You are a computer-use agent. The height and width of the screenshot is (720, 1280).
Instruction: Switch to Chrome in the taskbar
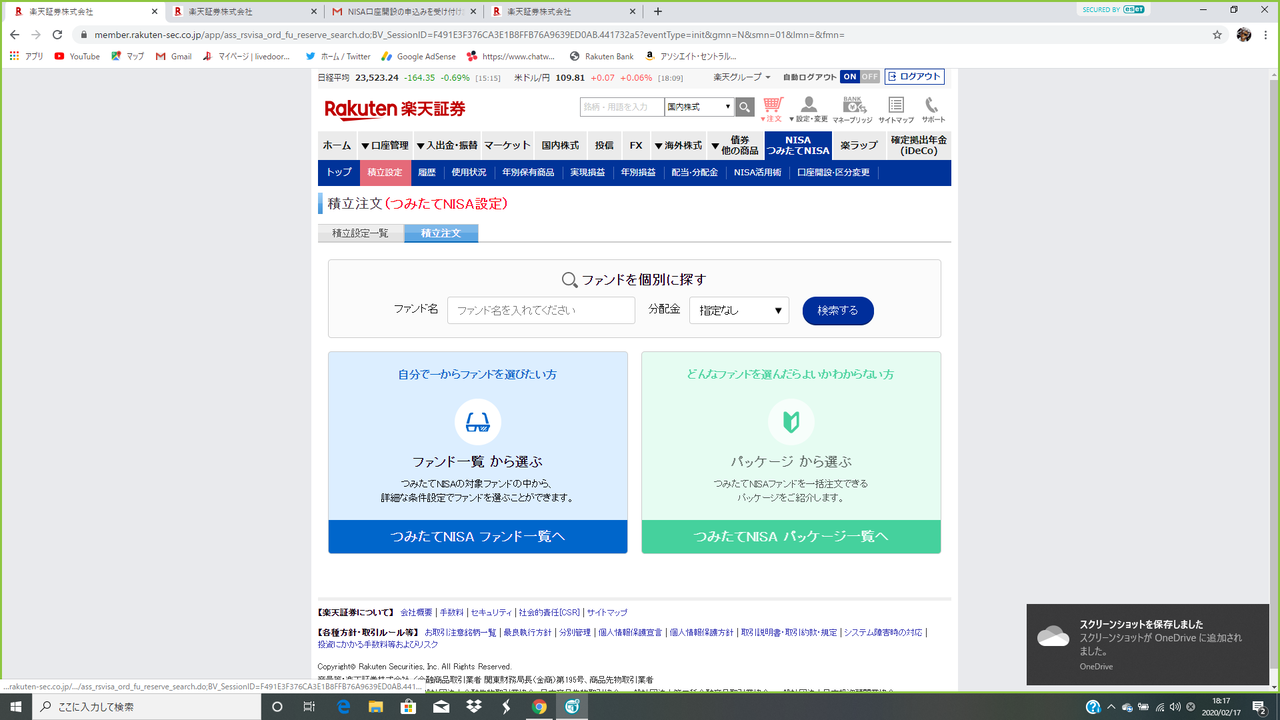539,707
